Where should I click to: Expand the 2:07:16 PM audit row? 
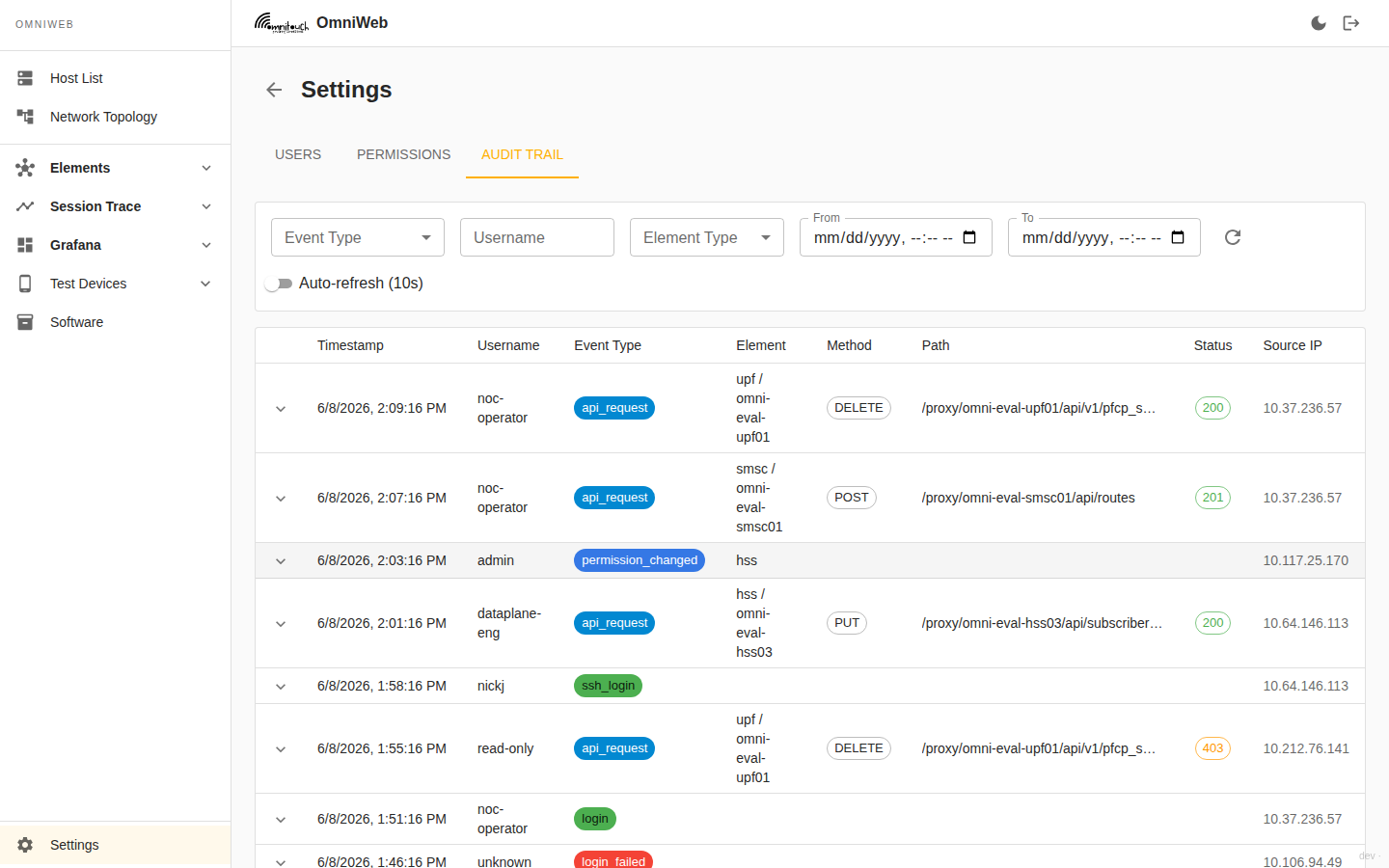281,499
